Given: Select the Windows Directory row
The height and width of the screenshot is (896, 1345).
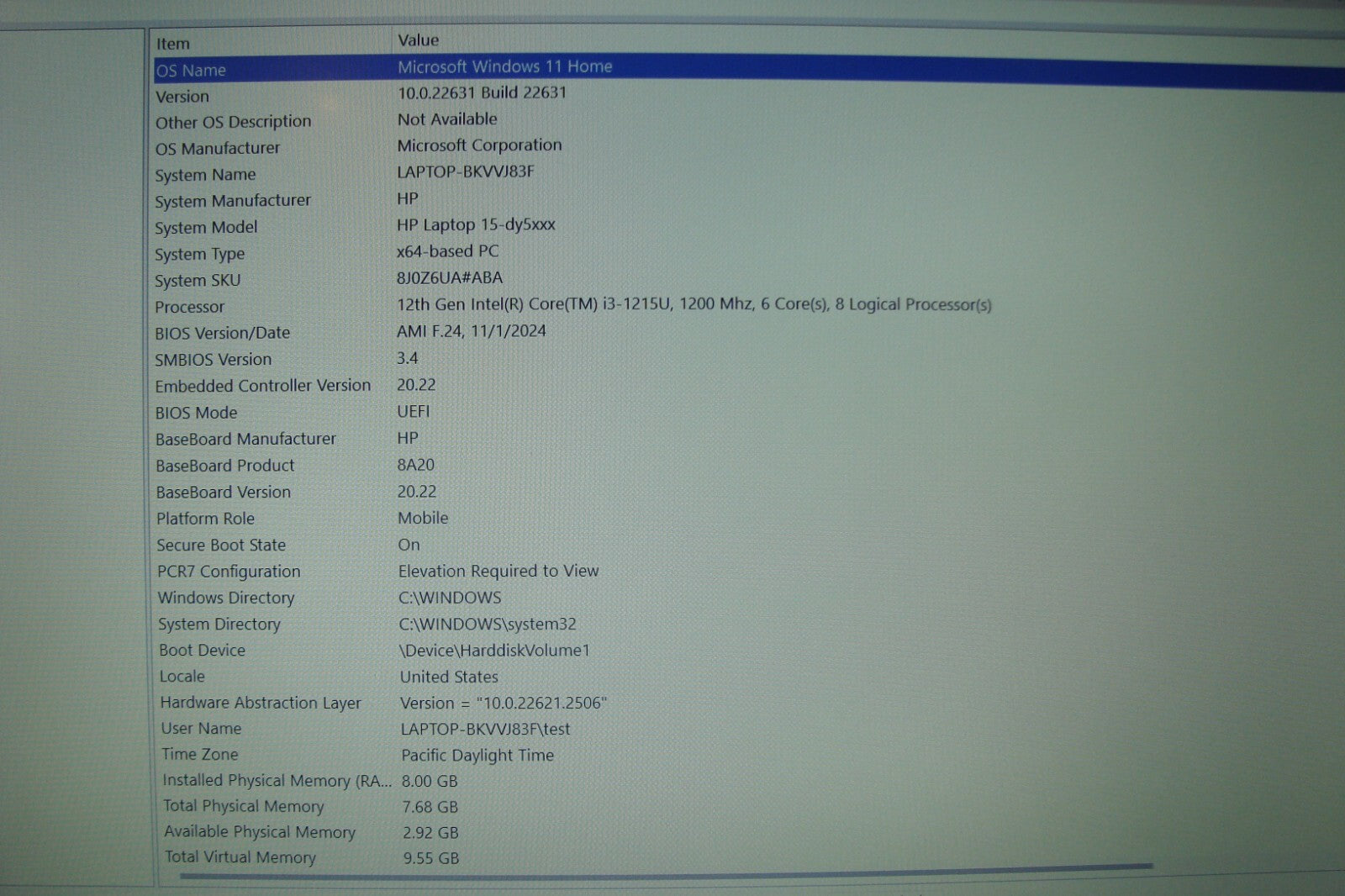Looking at the screenshot, I should (226, 598).
